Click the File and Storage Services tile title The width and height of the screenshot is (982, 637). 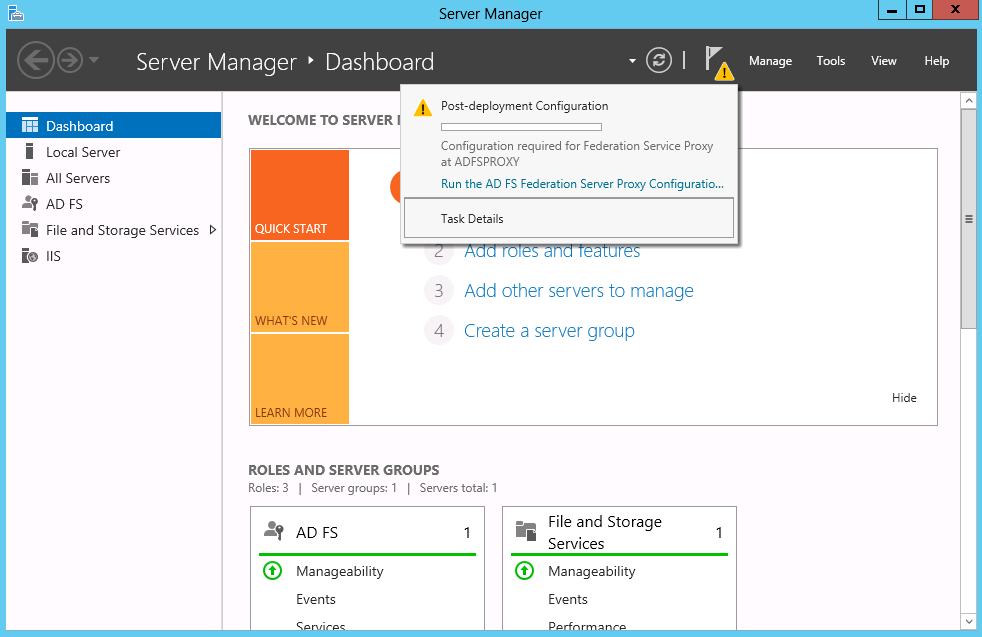(605, 532)
